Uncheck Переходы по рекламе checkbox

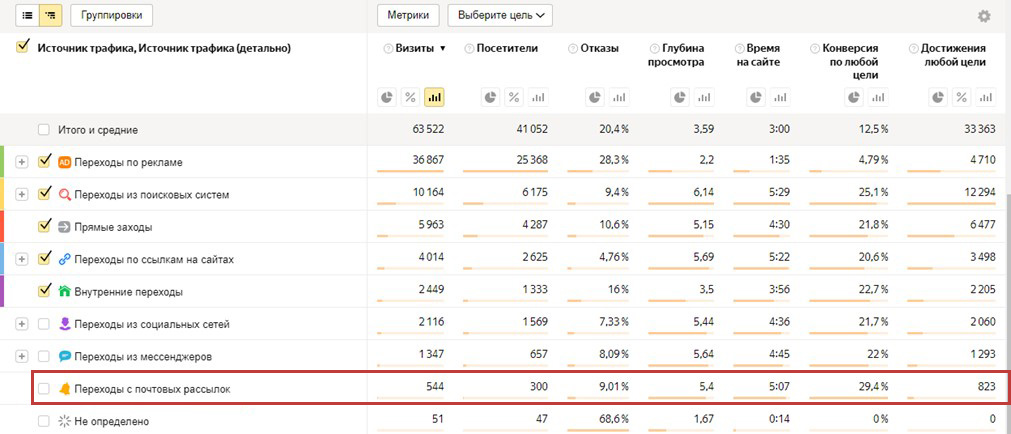[x=43, y=162]
